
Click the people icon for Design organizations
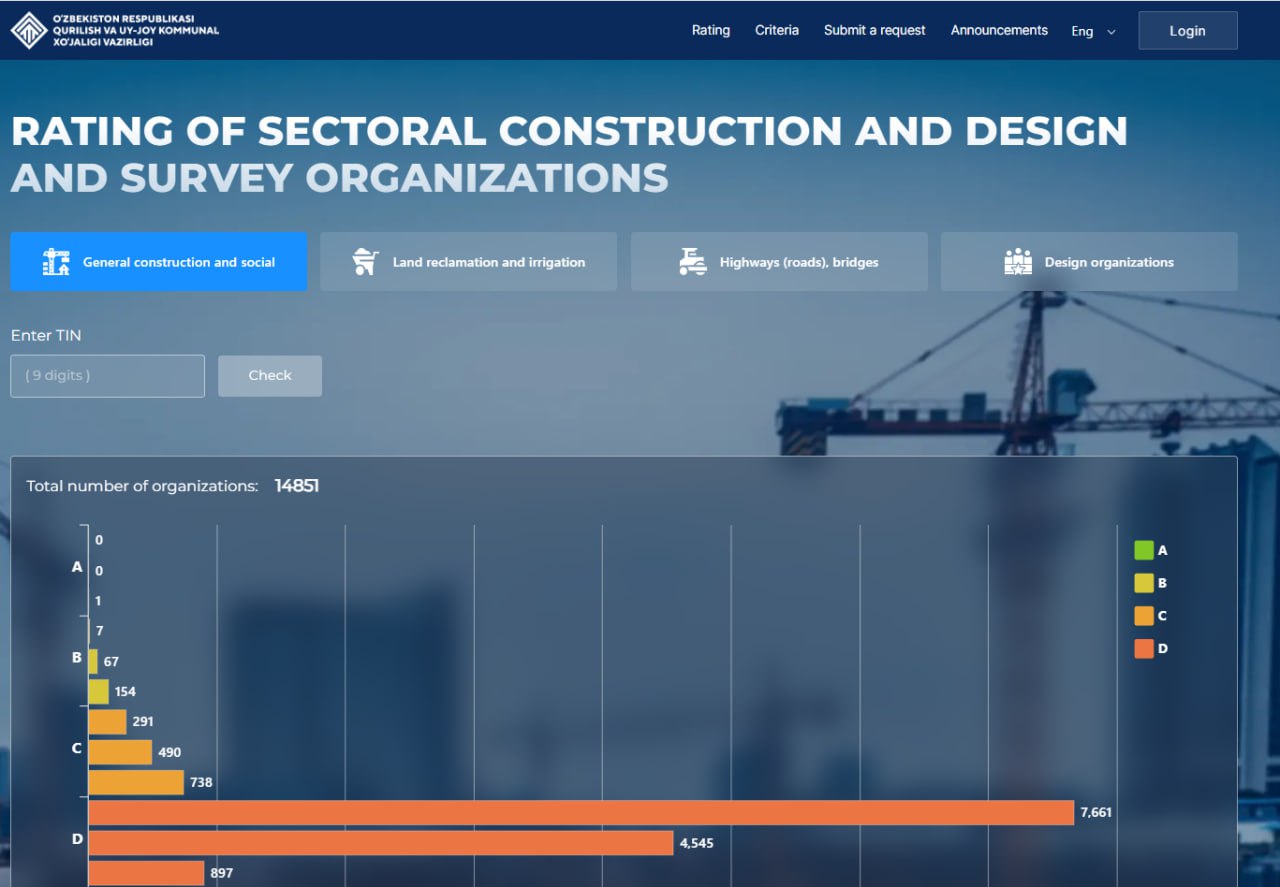pos(1017,262)
